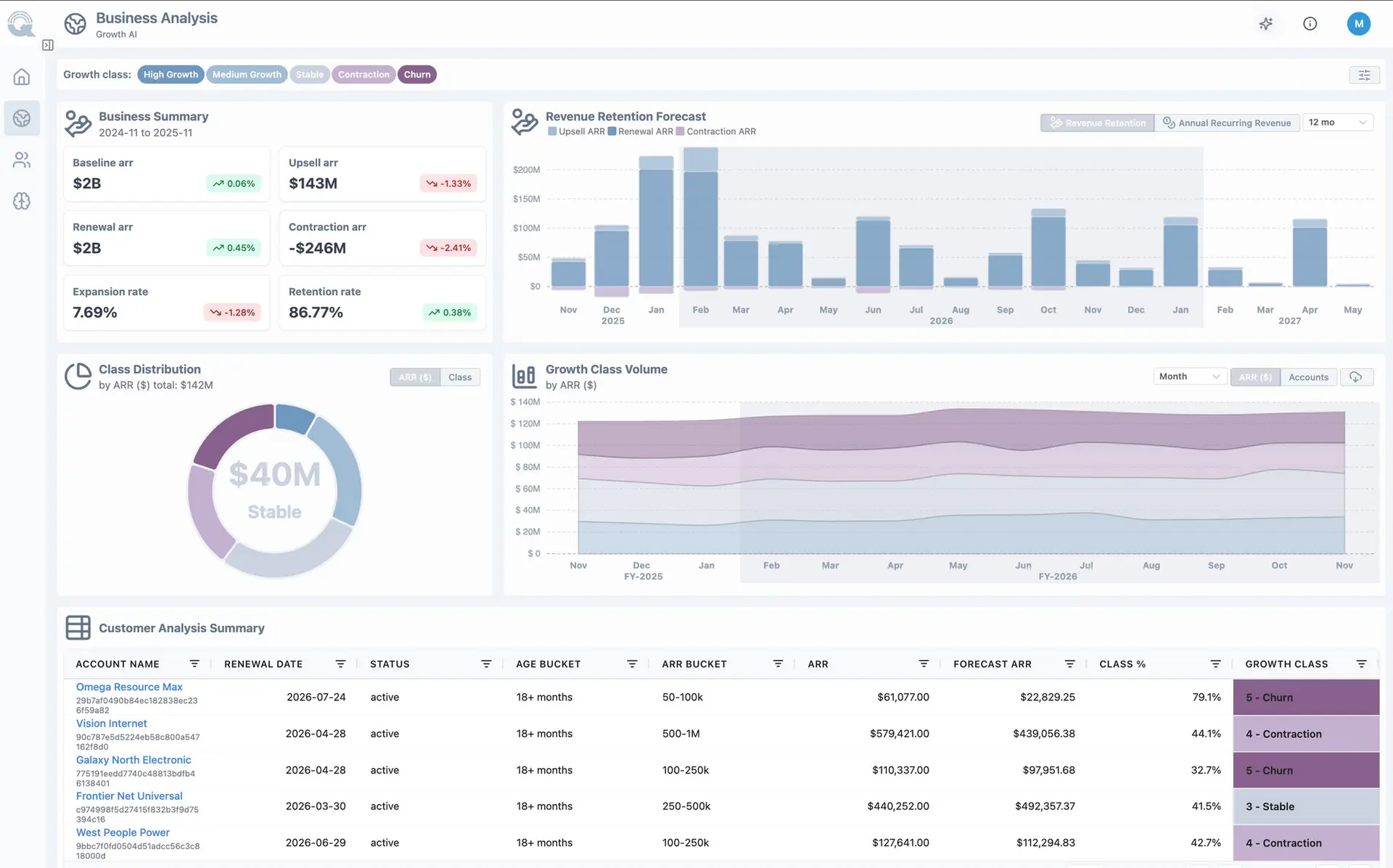Open the filter settings sliders icon

1364,75
